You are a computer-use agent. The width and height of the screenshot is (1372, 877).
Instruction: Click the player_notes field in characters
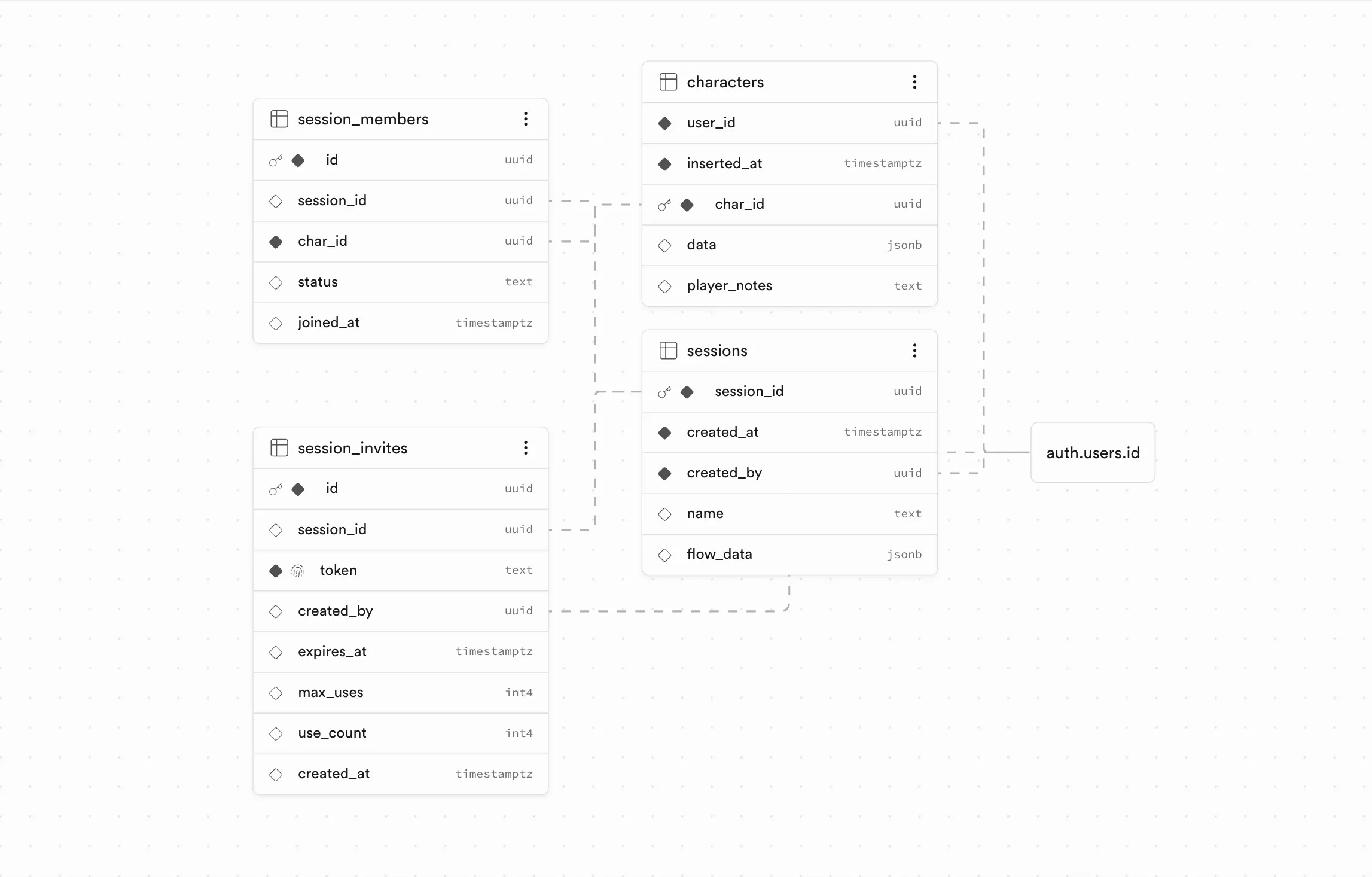tap(730, 285)
